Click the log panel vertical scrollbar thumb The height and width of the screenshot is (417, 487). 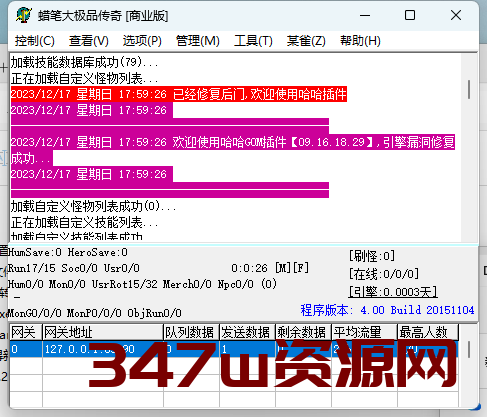tap(469, 89)
